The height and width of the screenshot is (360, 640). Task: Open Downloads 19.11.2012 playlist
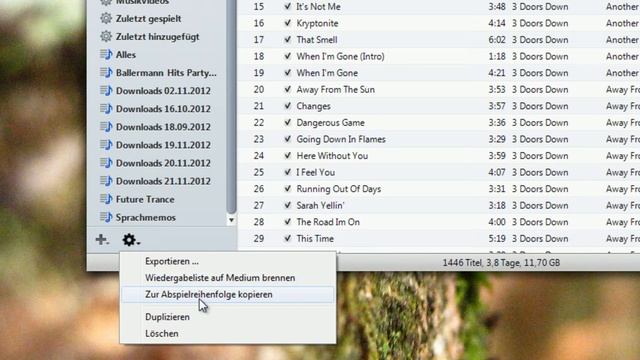(x=163, y=145)
